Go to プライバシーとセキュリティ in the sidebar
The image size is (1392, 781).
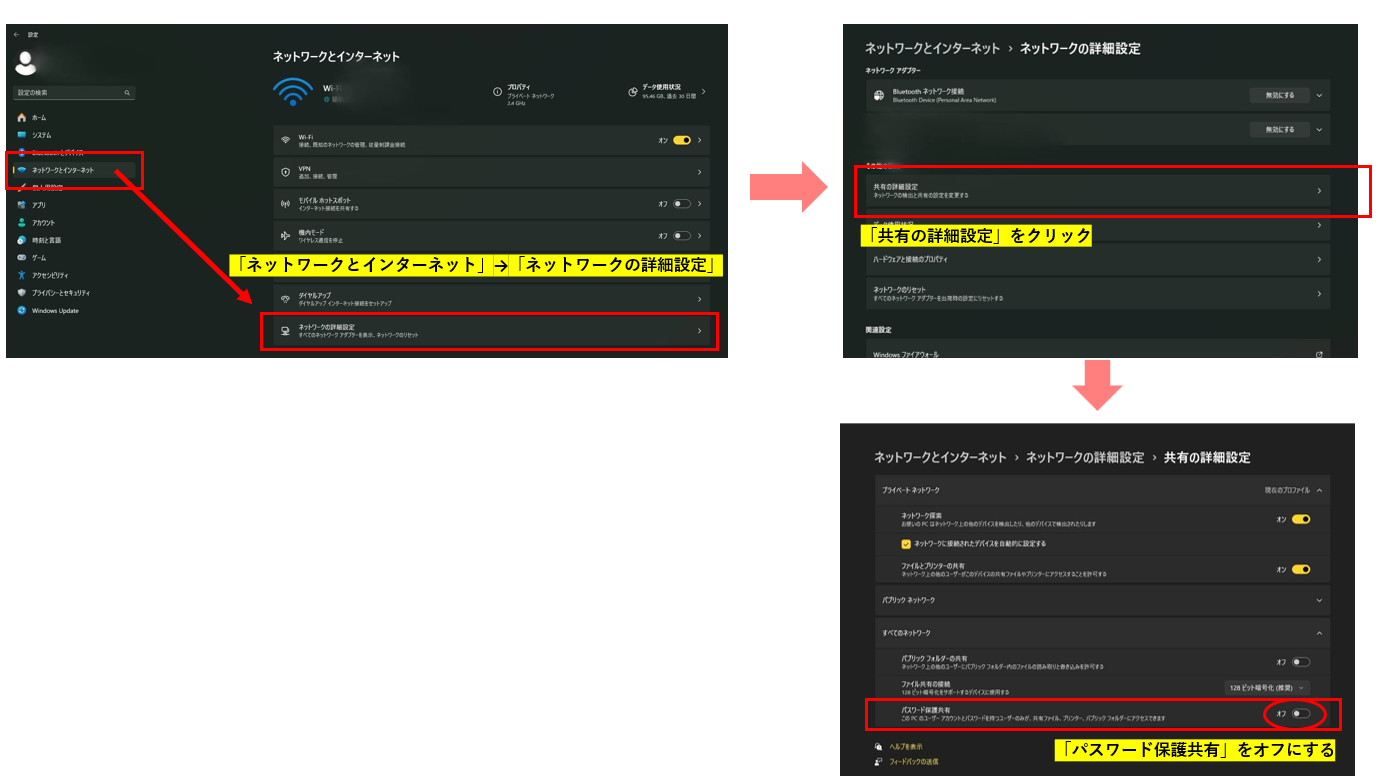click(61, 293)
